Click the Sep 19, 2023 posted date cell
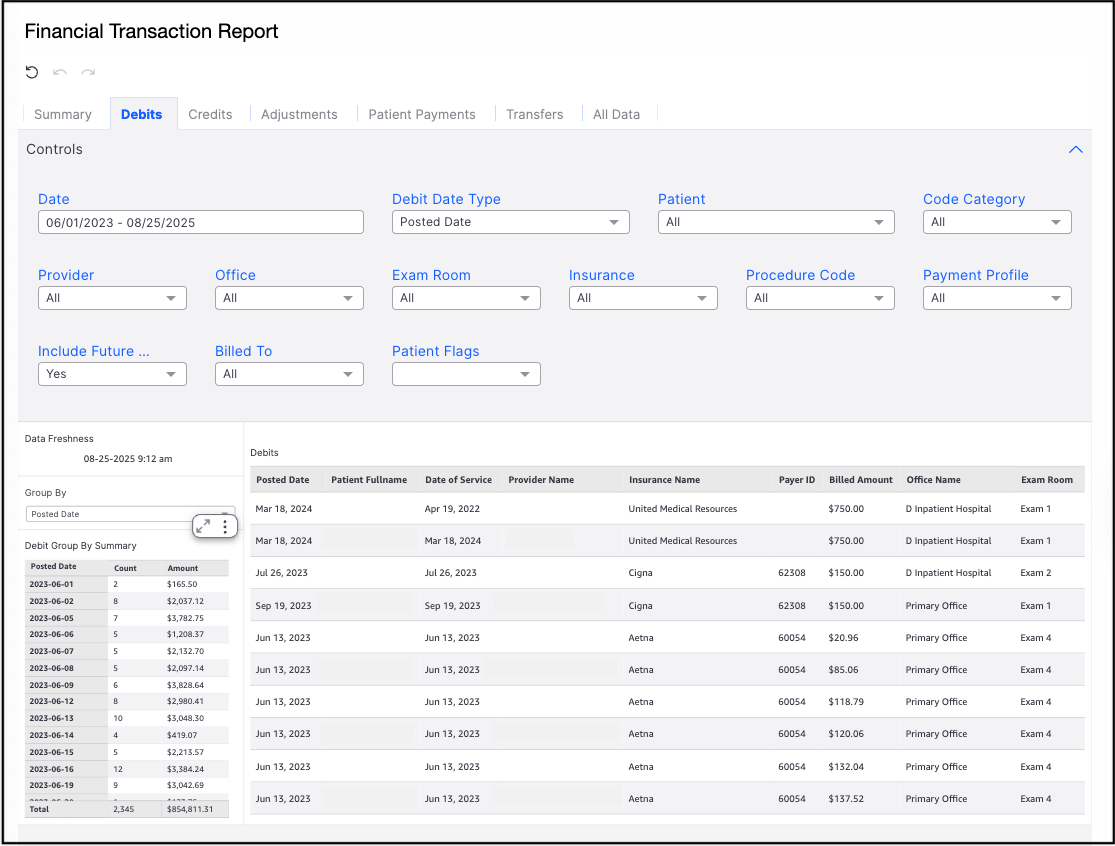This screenshot has height=846, width=1115. [283, 606]
